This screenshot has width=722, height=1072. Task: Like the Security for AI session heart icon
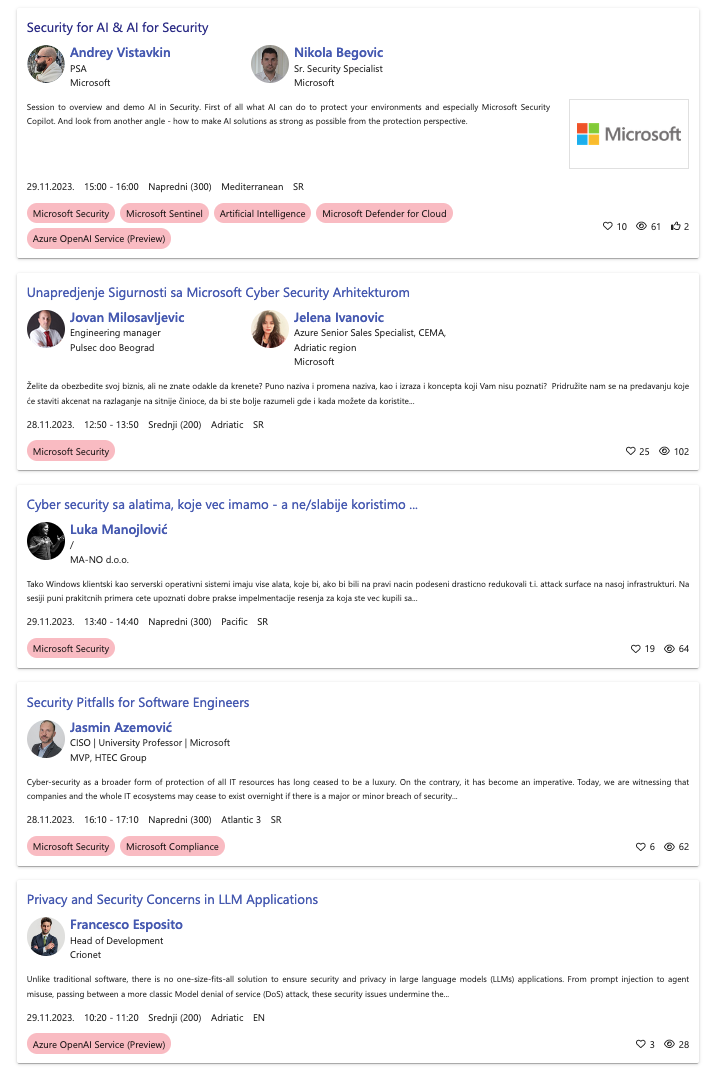pos(607,226)
